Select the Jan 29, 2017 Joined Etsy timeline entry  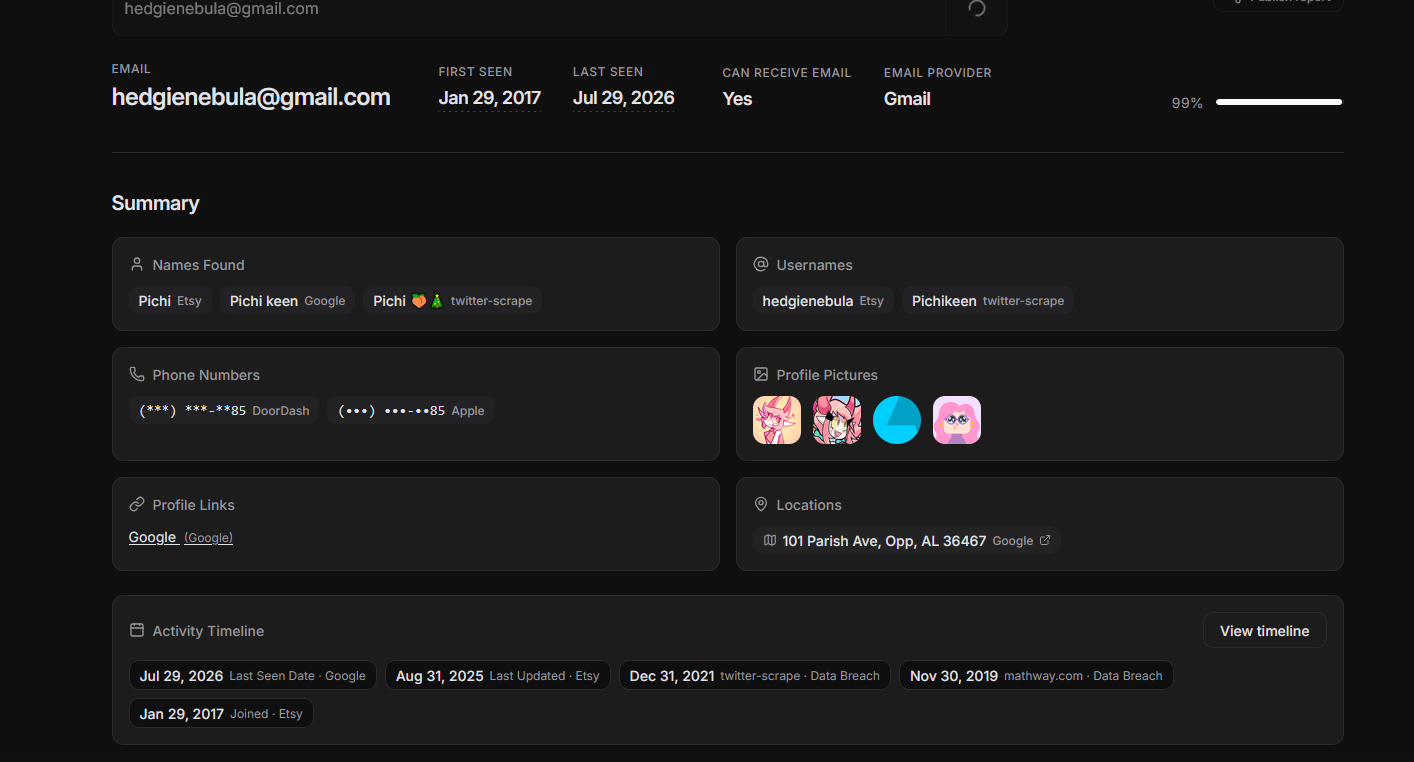(221, 714)
